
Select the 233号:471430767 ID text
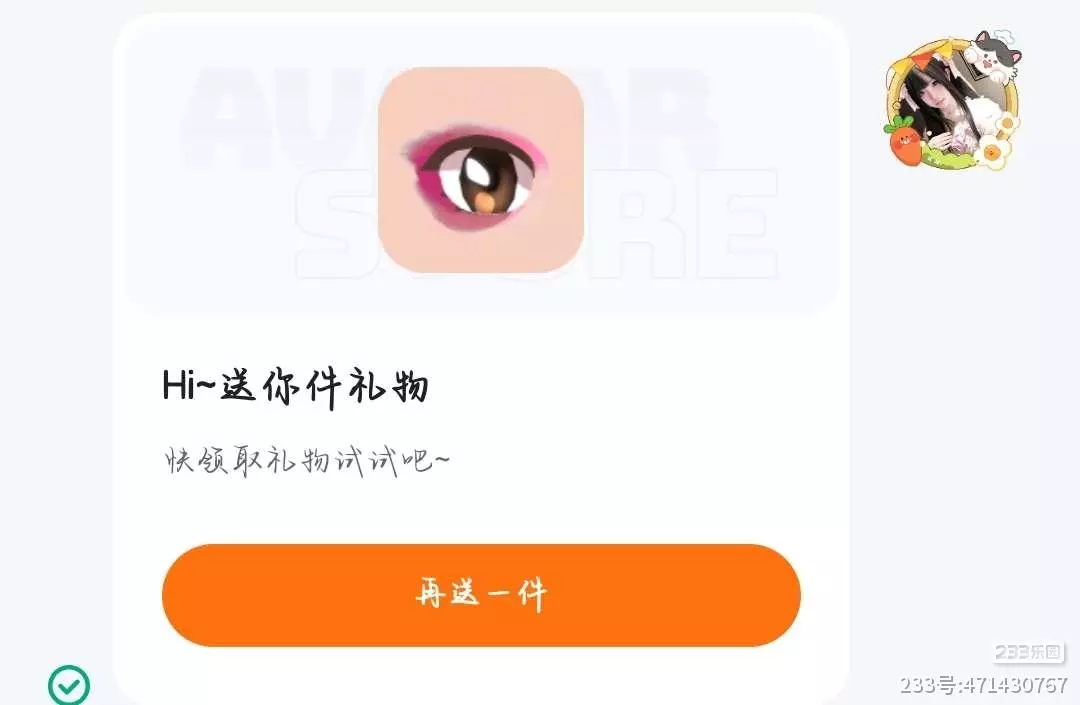coord(984,685)
